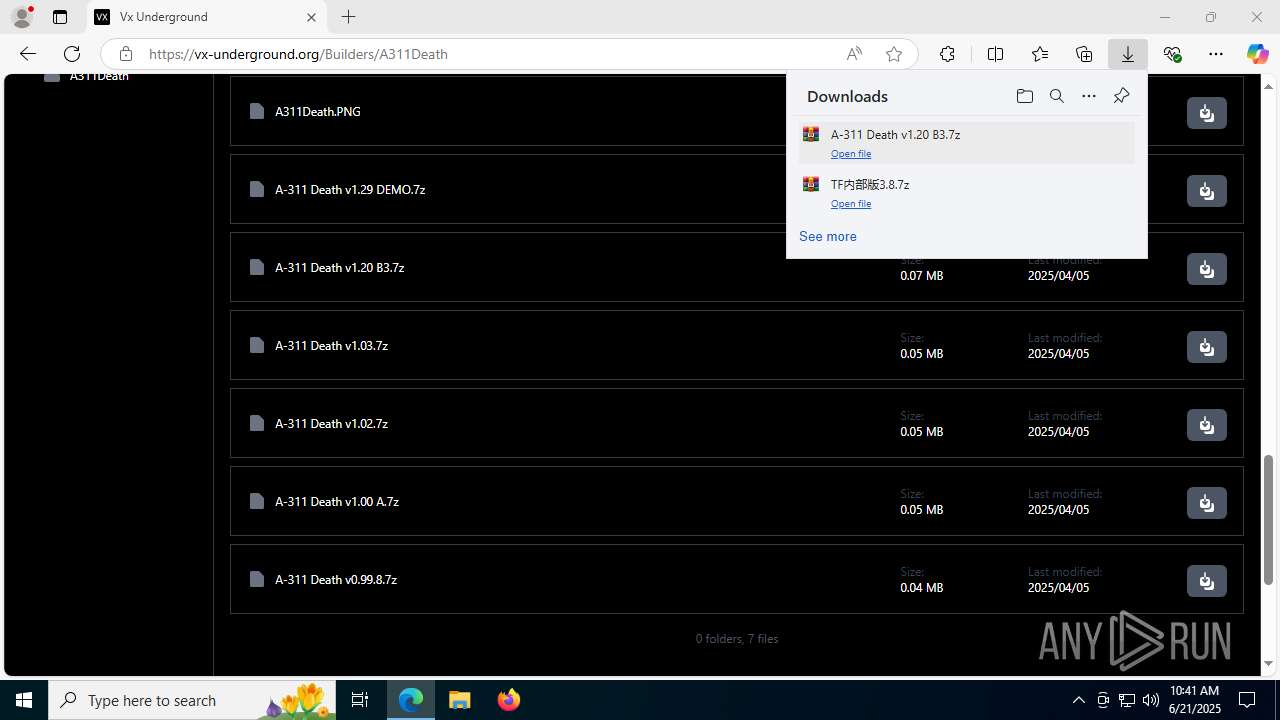Viewport: 1280px width, 720px height.
Task: Open more options in the Downloads panel
Action: (1088, 96)
